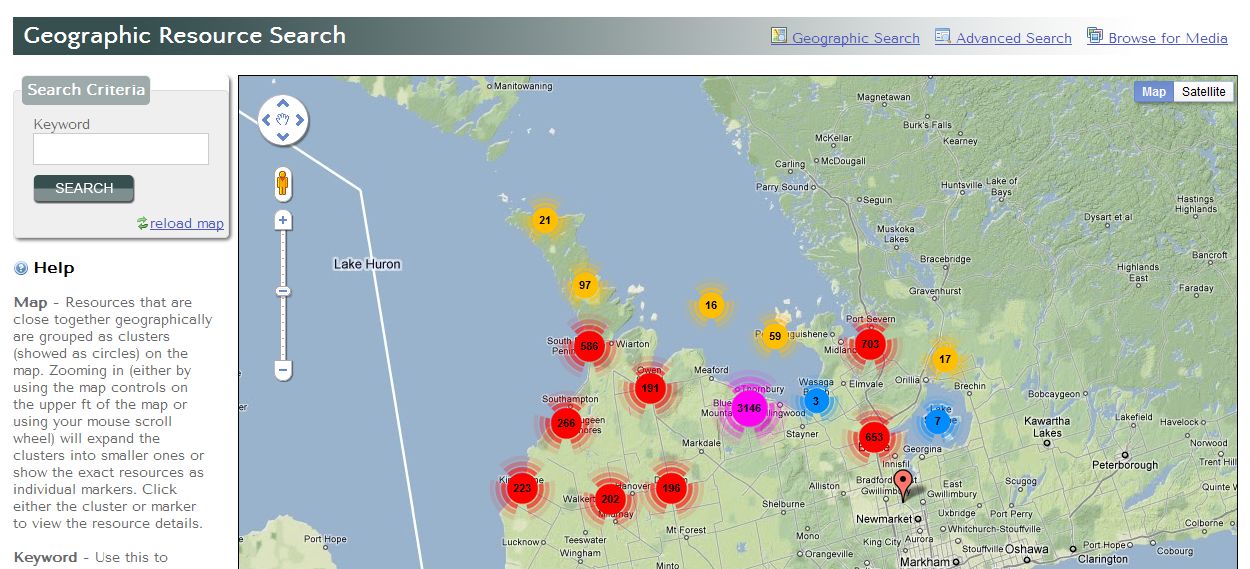Click the red pin marker near Newmarket

[x=903, y=484]
